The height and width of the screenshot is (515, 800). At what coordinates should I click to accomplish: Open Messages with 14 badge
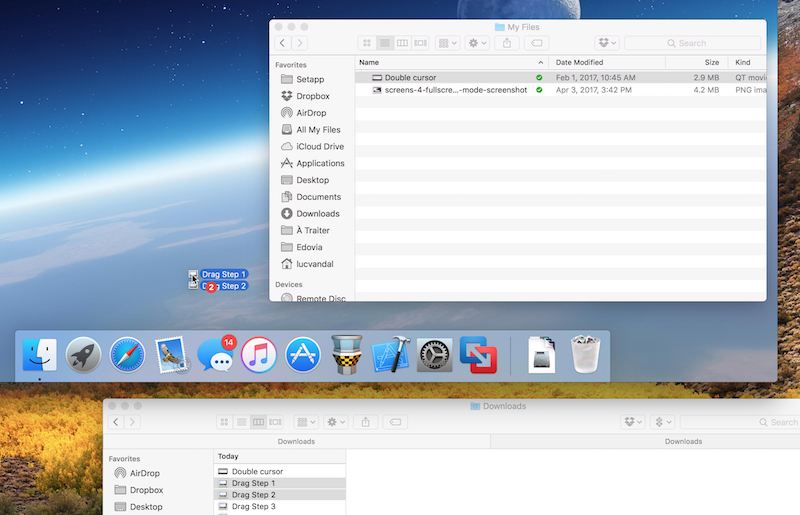tap(216, 354)
